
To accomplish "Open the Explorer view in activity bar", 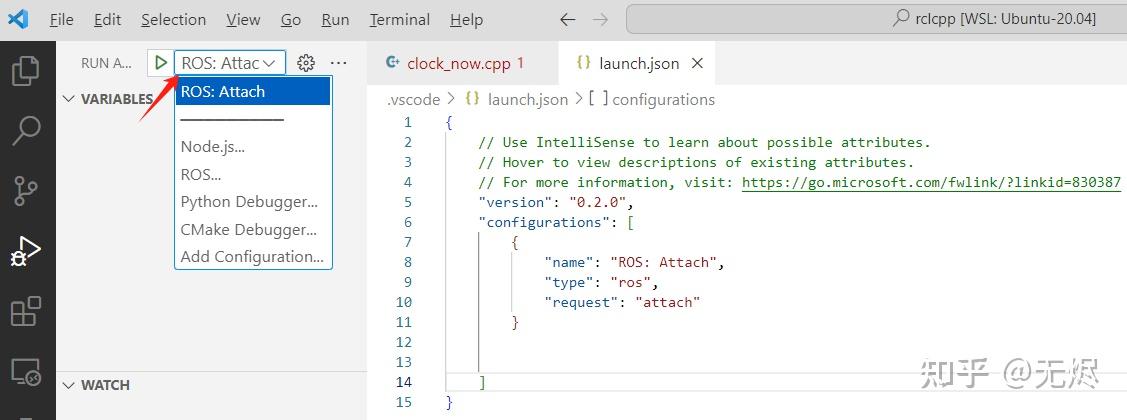I will click(27, 71).
